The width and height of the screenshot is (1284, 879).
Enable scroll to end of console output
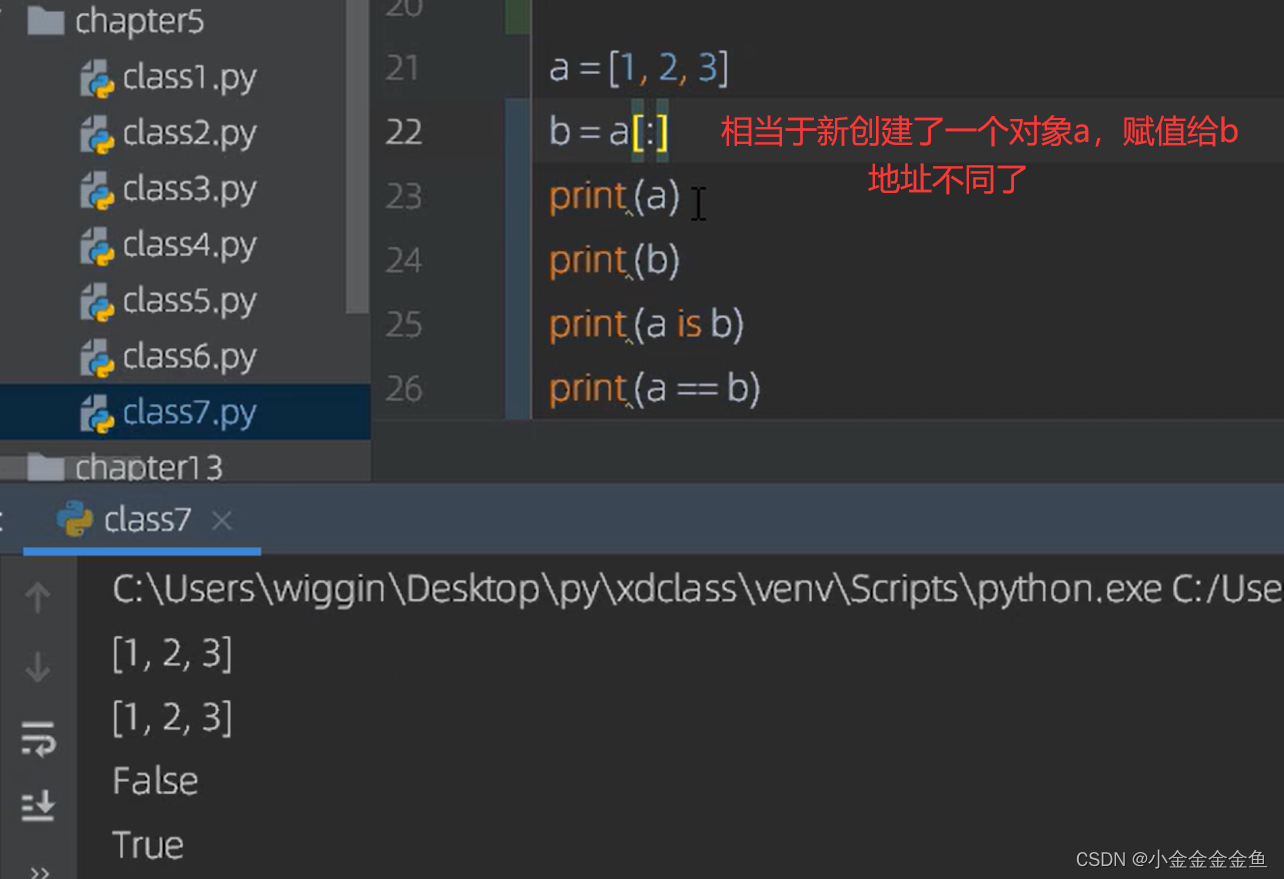(x=38, y=805)
